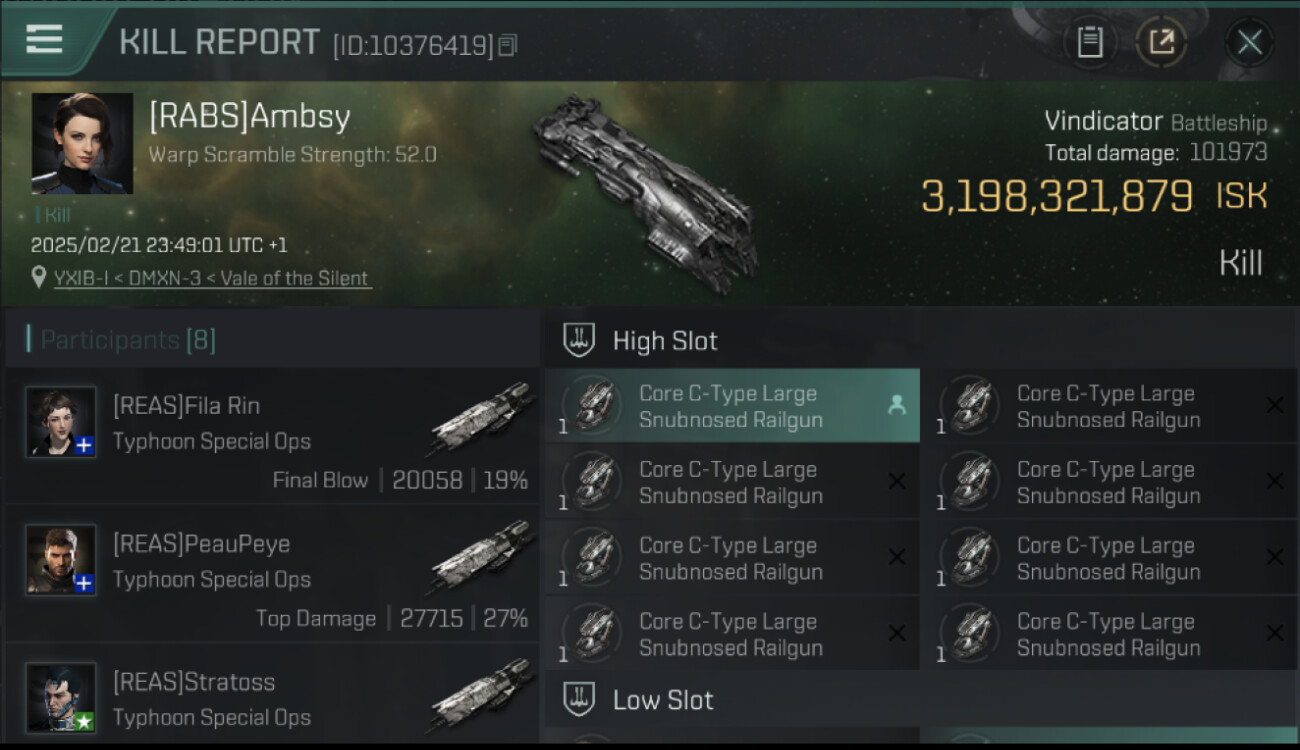This screenshot has height=750, width=1300.
Task: Open the YXIB-I Vale of the Silent location link
Action: click(x=212, y=278)
